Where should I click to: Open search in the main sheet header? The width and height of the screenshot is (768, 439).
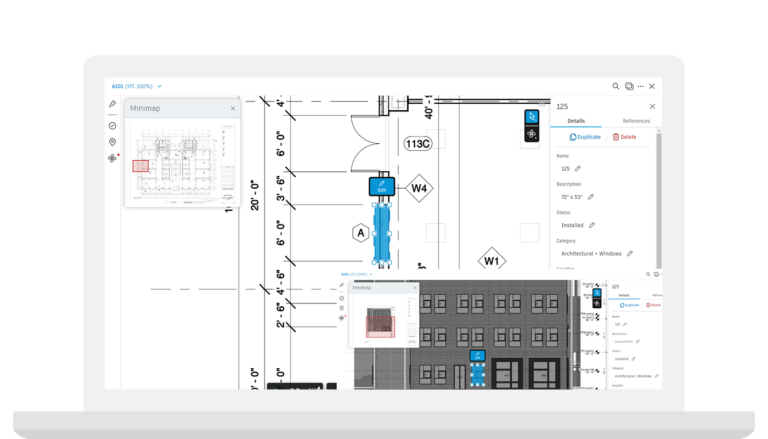pos(616,86)
